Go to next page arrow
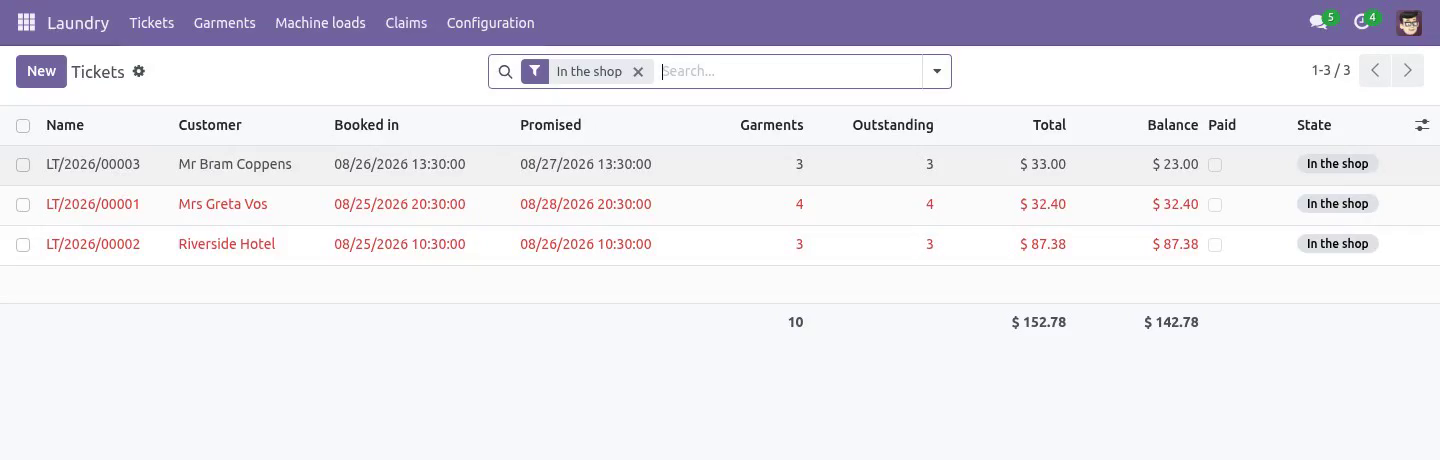 1407,70
